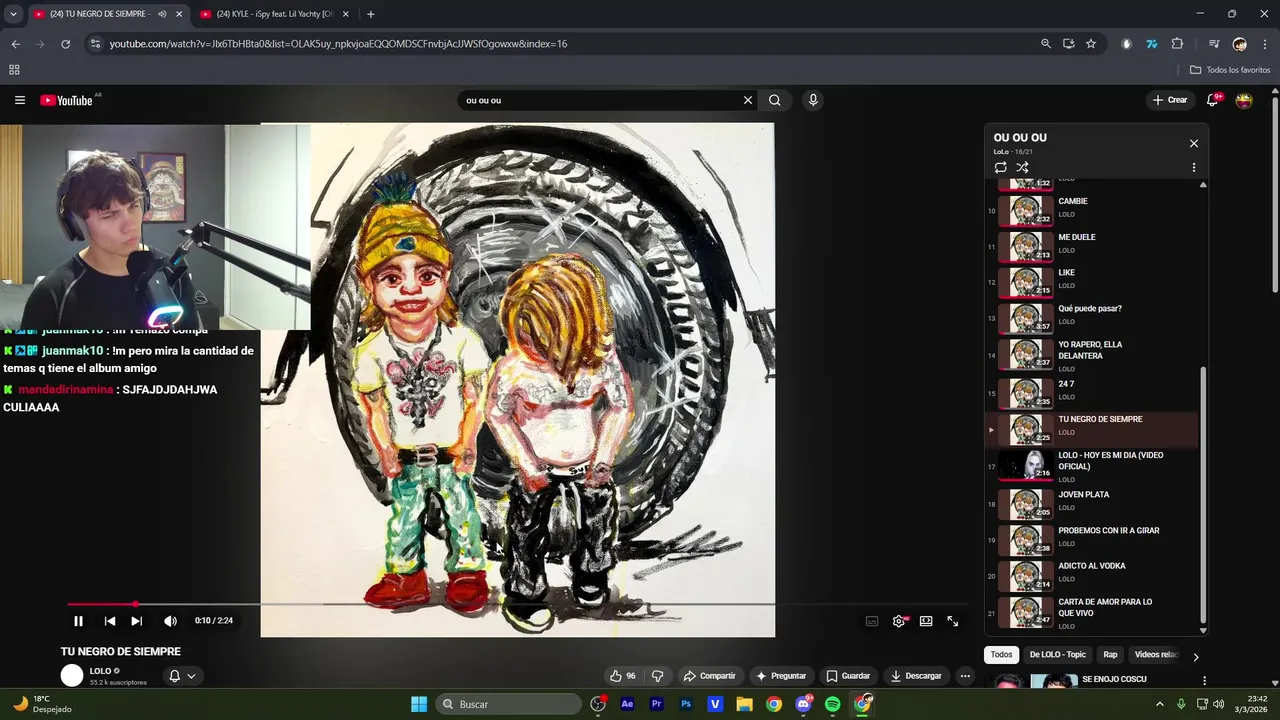Start voice search with microphone
The width and height of the screenshot is (1280, 720).
(813, 100)
